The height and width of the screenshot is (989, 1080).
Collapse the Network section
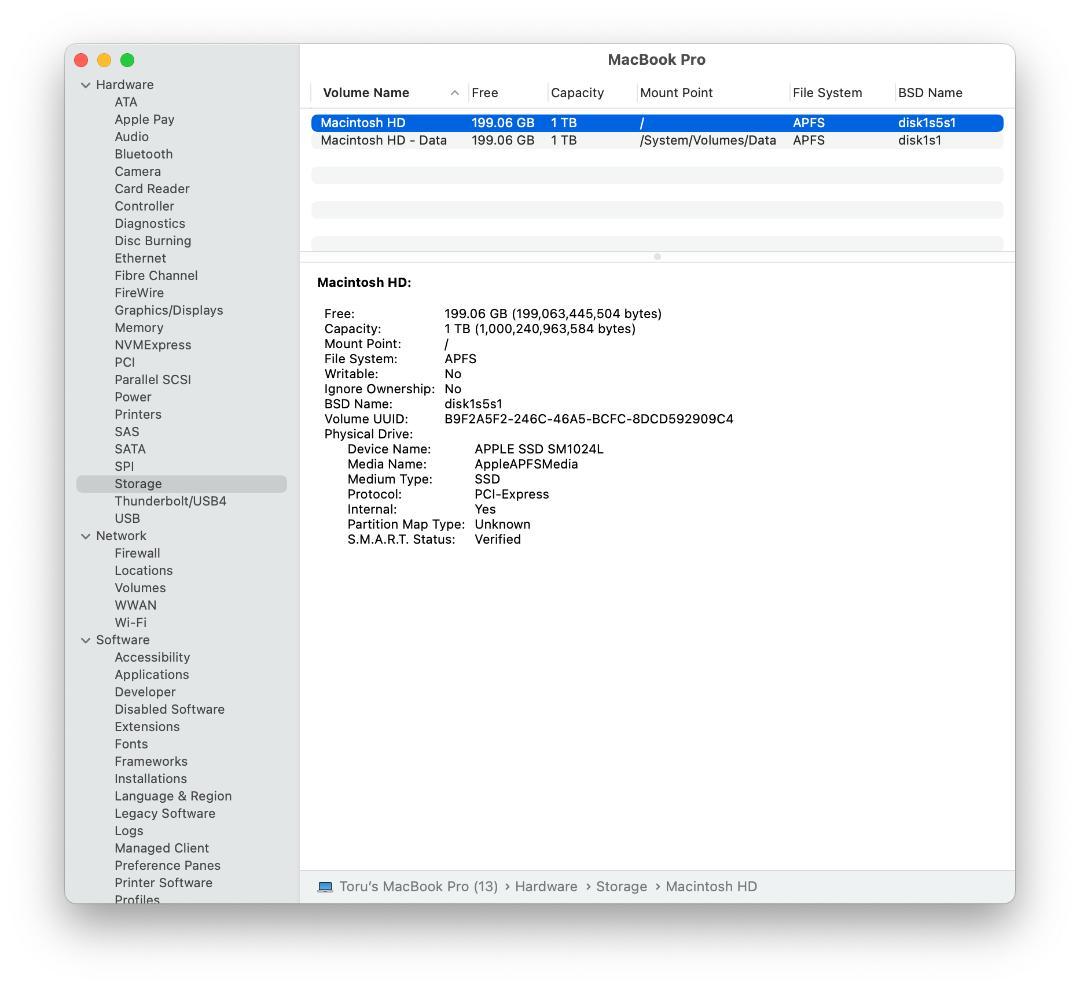point(86,535)
